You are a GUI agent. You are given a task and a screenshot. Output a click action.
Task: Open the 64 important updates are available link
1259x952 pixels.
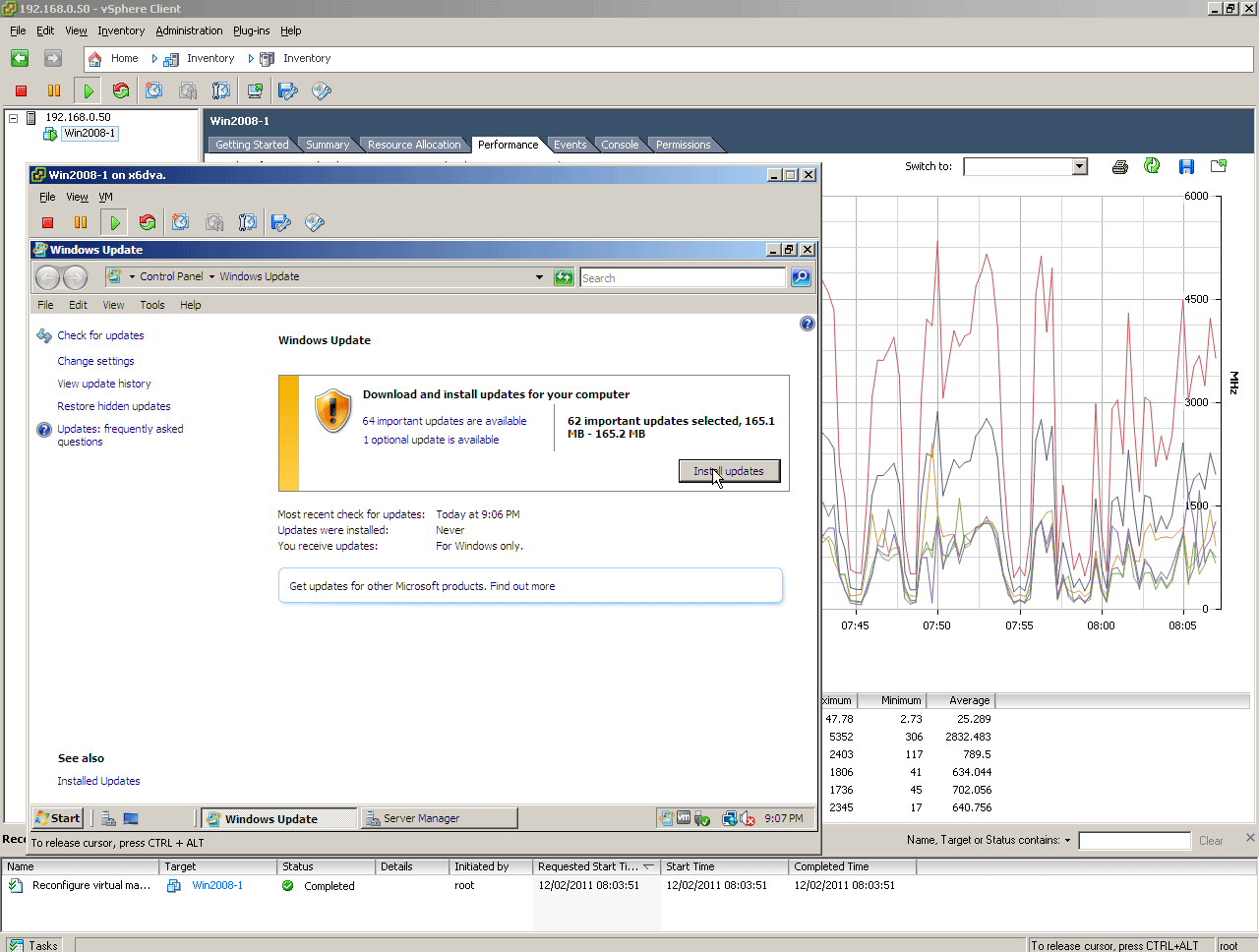[x=445, y=421]
